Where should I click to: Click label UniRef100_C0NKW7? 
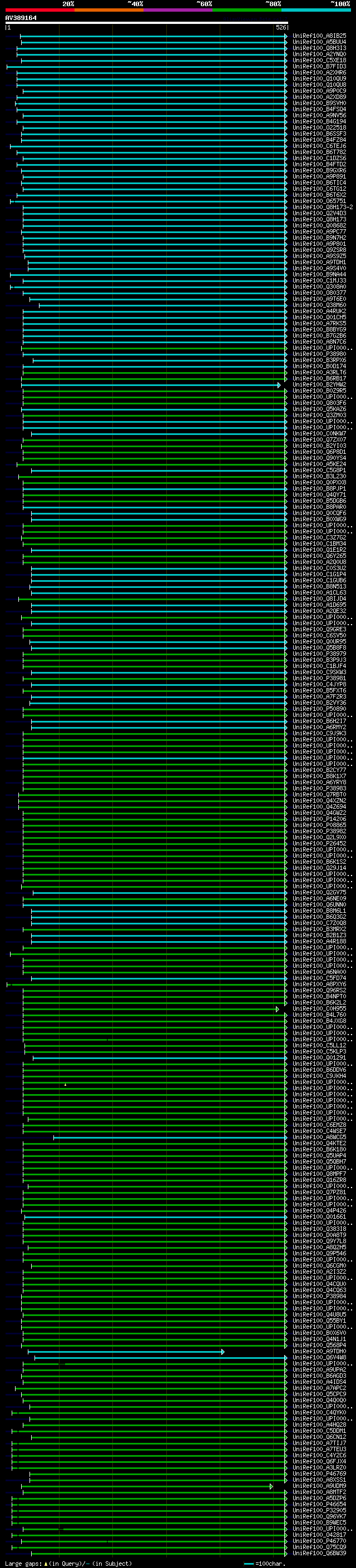(319, 434)
